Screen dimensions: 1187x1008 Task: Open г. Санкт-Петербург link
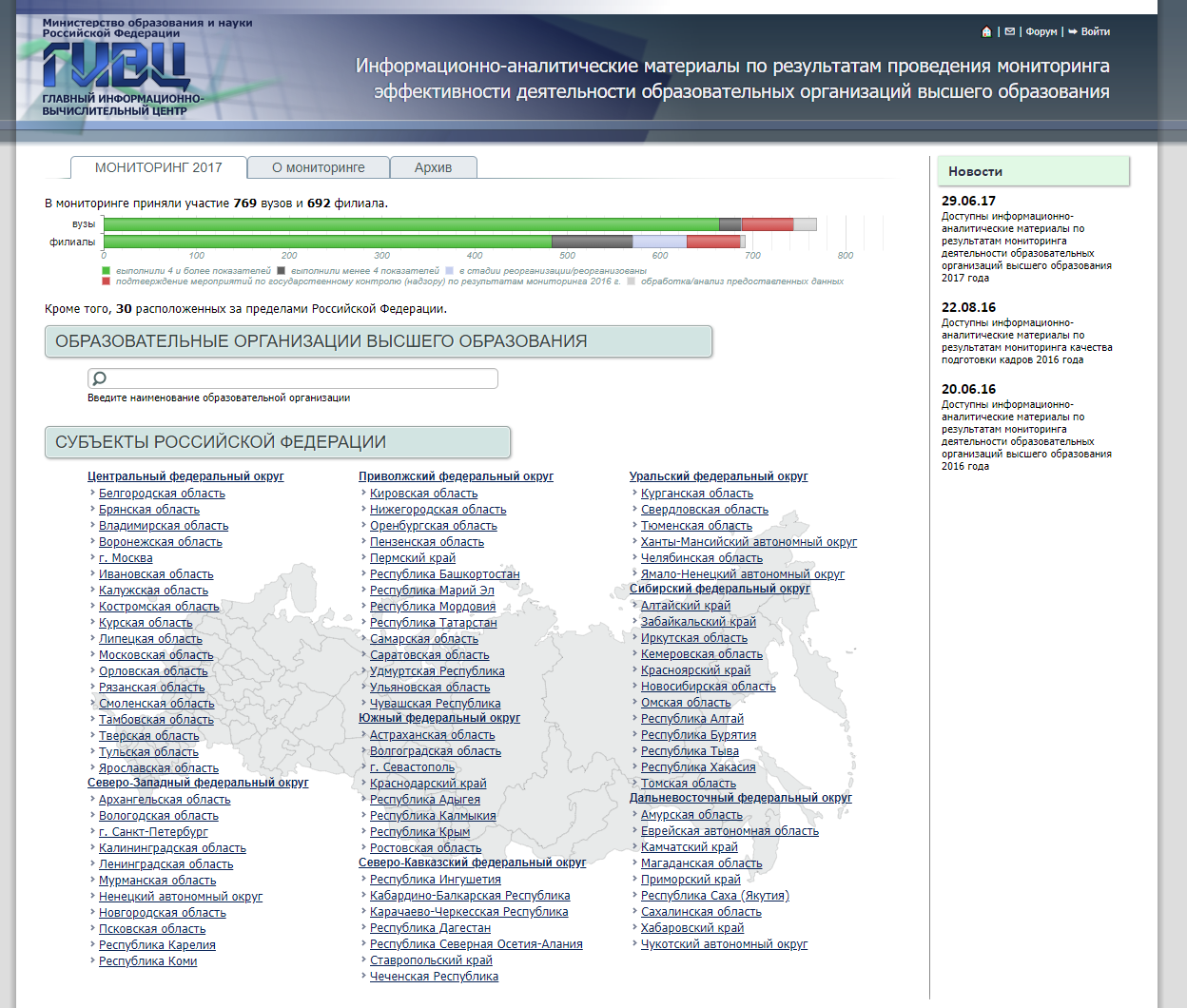click(x=153, y=832)
